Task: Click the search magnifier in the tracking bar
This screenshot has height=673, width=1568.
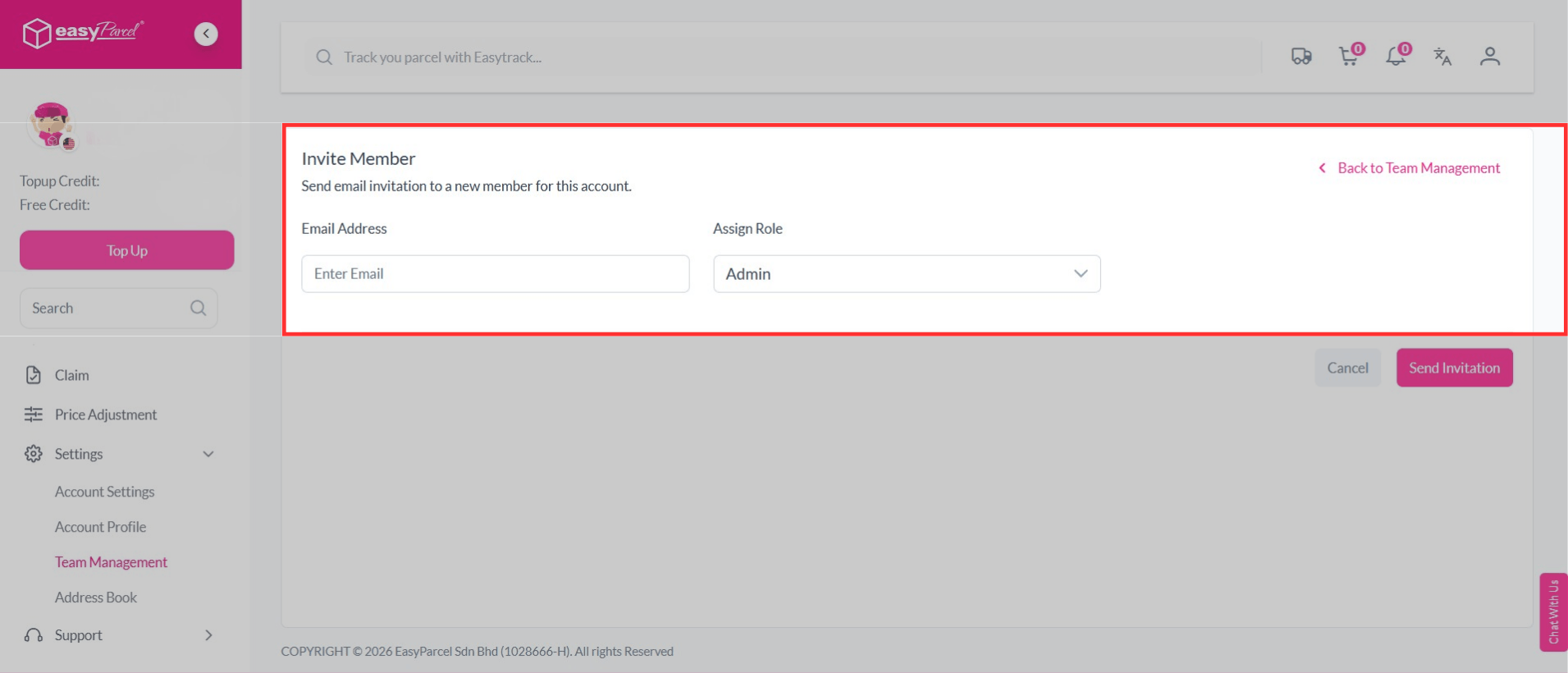Action: tap(324, 57)
